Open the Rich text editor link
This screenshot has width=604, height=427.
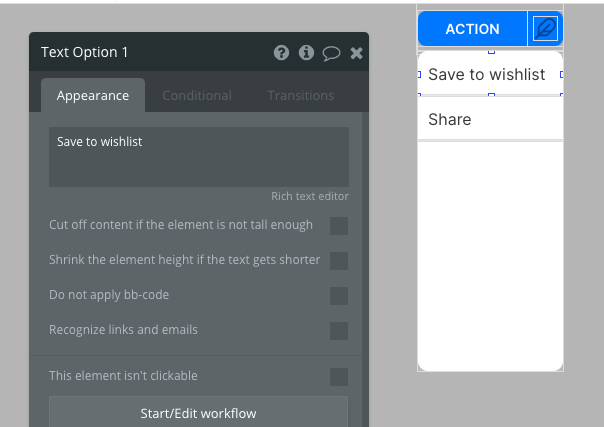click(309, 196)
